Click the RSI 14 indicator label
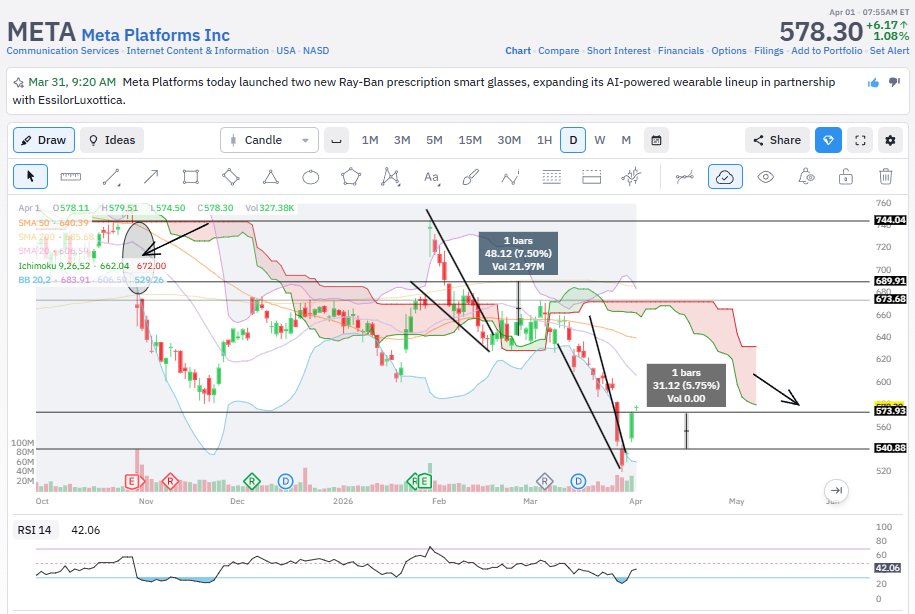915x614 pixels. click(34, 530)
